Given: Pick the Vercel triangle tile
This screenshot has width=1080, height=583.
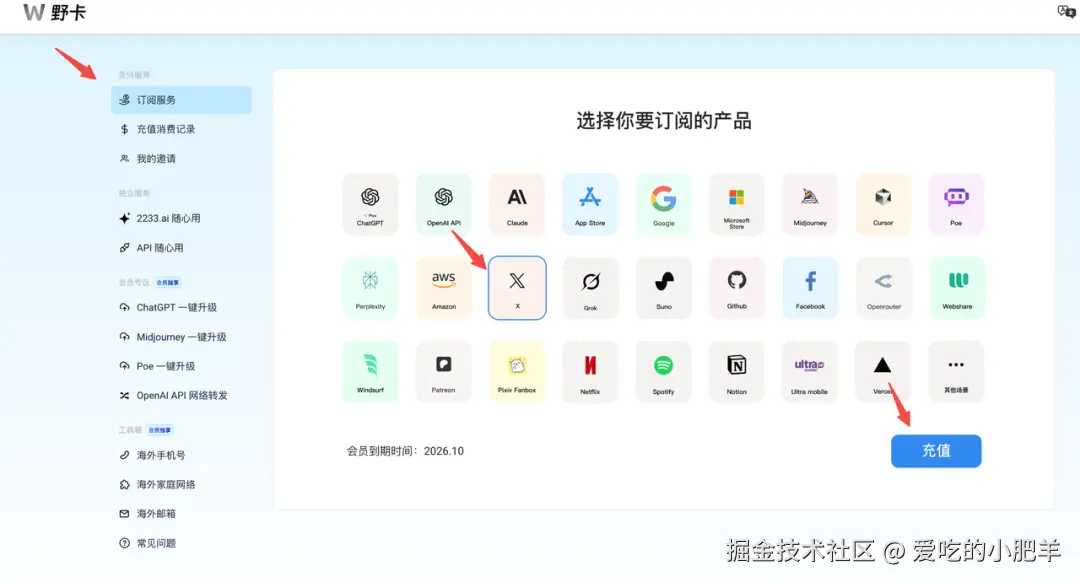Looking at the screenshot, I should (x=883, y=372).
